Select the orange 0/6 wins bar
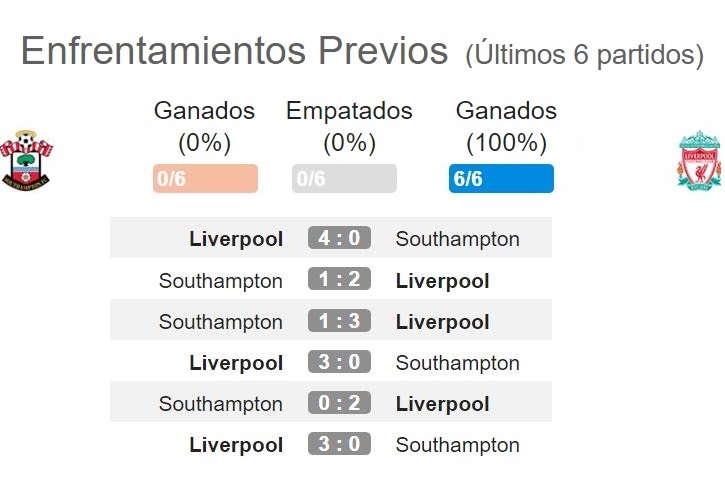This screenshot has height=482, width=725. point(205,179)
